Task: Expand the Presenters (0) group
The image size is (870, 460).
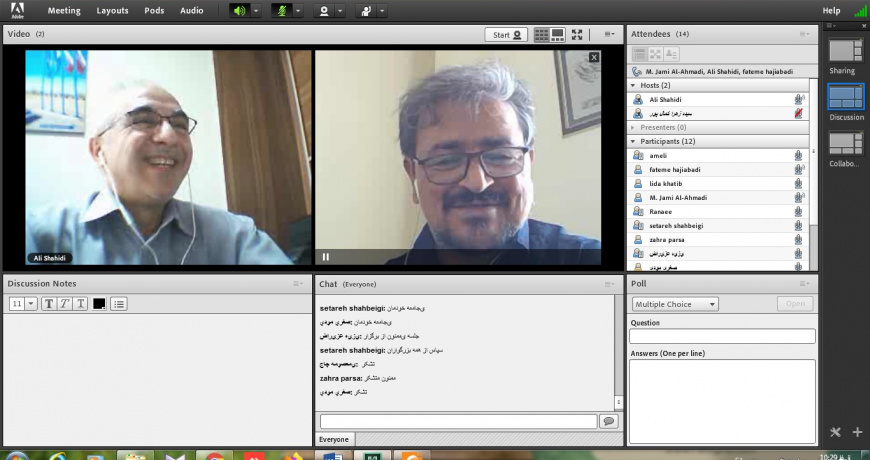Action: point(633,128)
